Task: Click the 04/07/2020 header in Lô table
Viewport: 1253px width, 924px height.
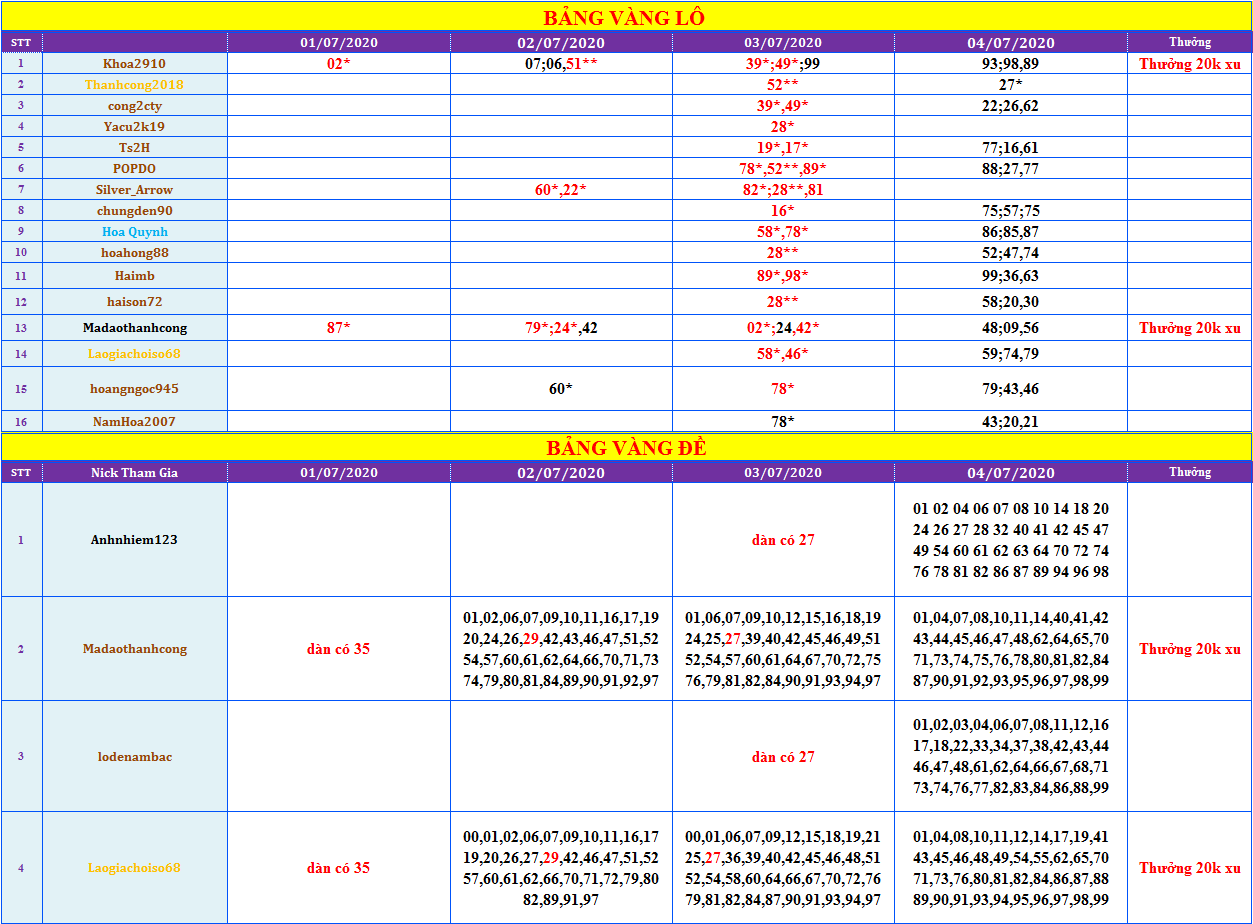Action: click(x=1011, y=43)
